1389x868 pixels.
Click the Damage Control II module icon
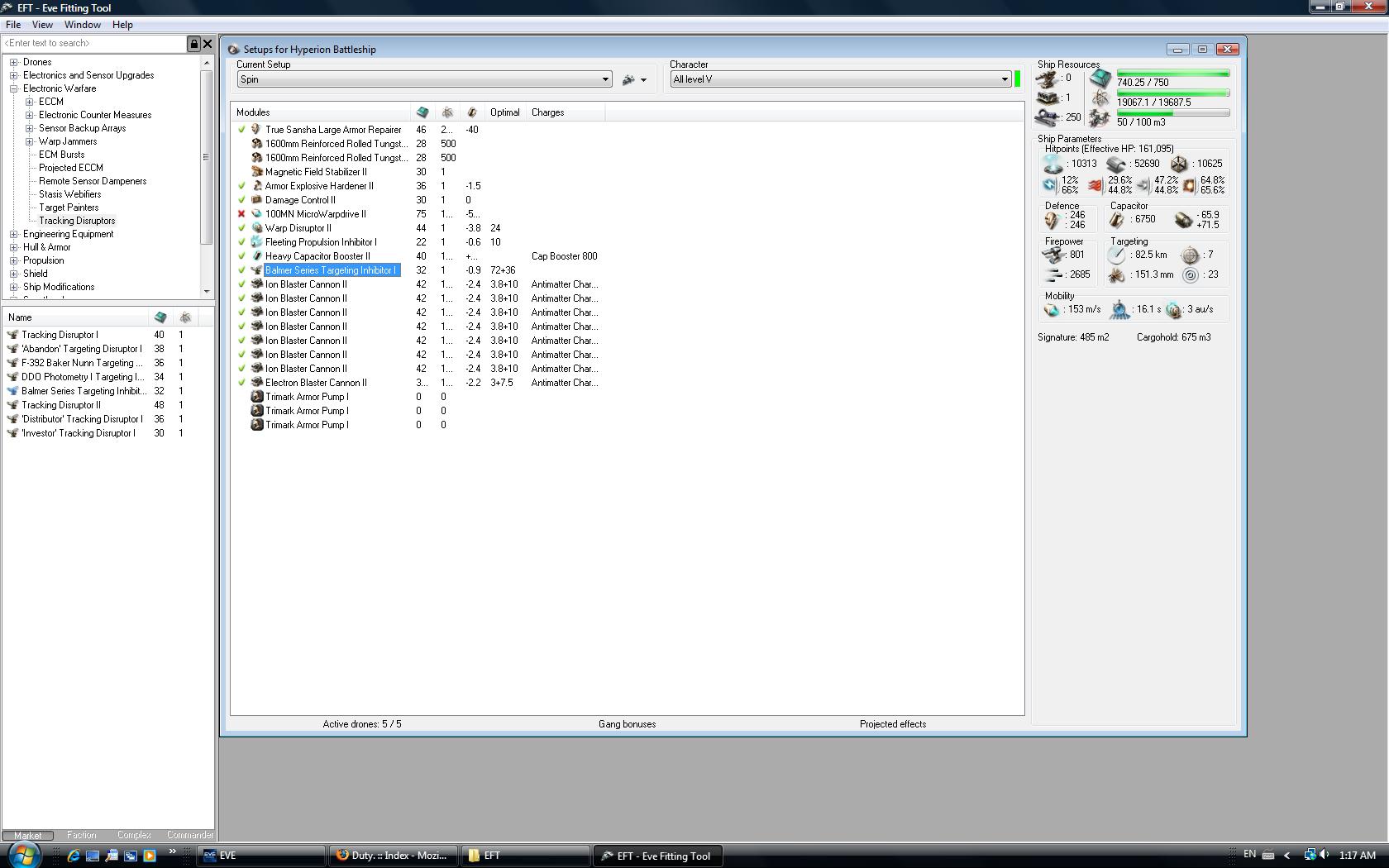pos(256,200)
